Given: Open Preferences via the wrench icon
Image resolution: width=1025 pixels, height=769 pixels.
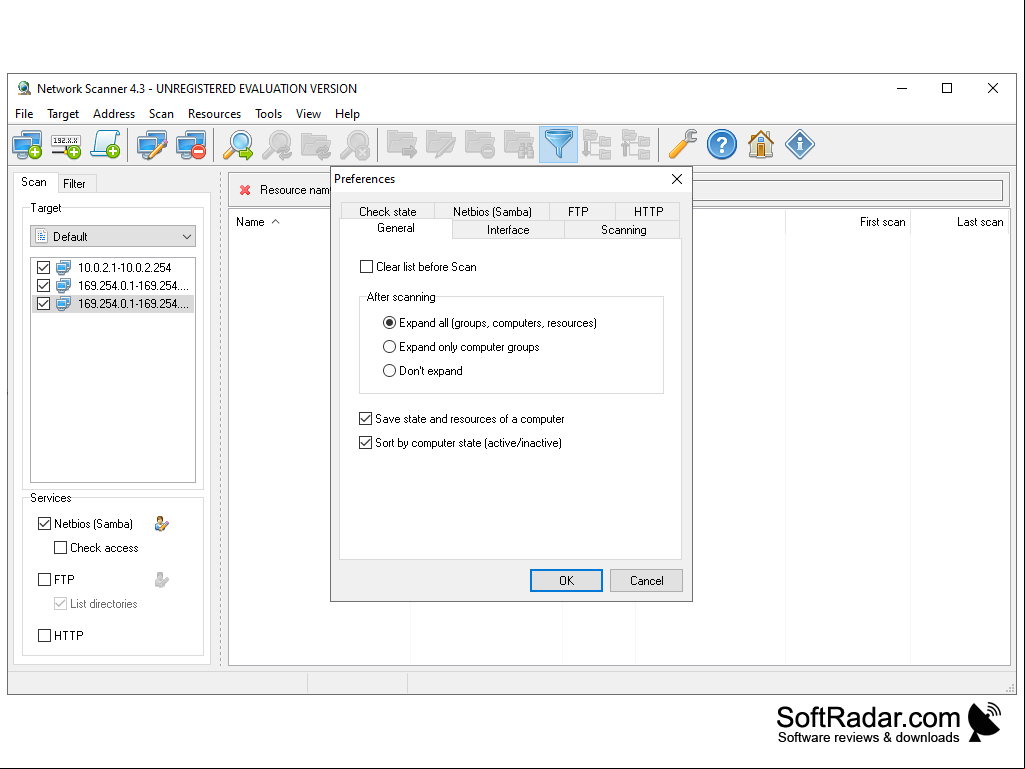Looking at the screenshot, I should (x=682, y=145).
